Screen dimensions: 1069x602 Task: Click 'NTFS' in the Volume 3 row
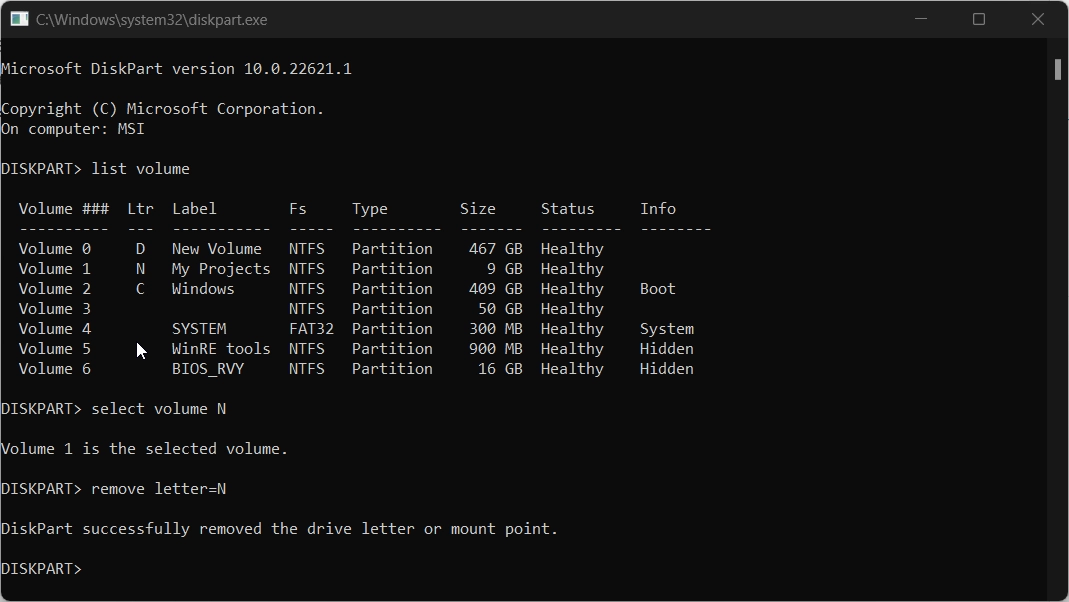pyautogui.click(x=307, y=309)
